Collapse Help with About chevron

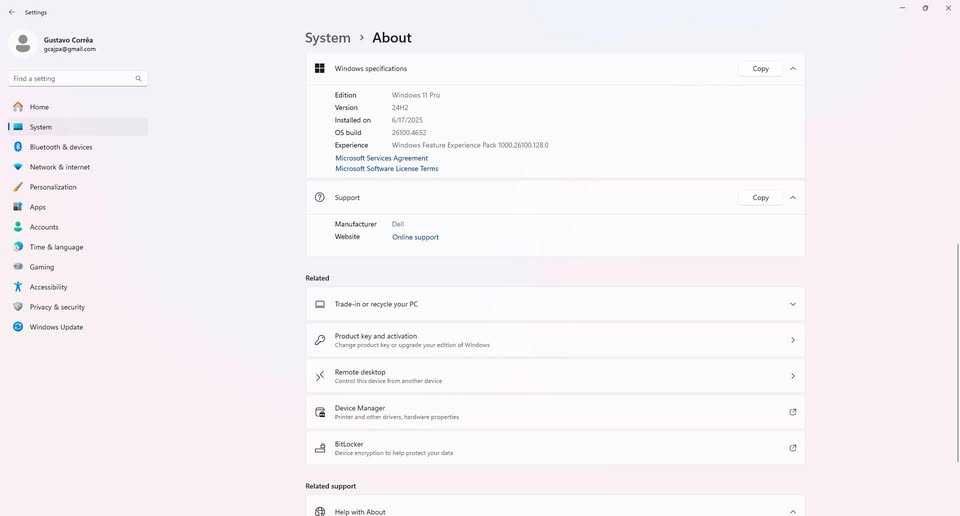pyautogui.click(x=793, y=512)
